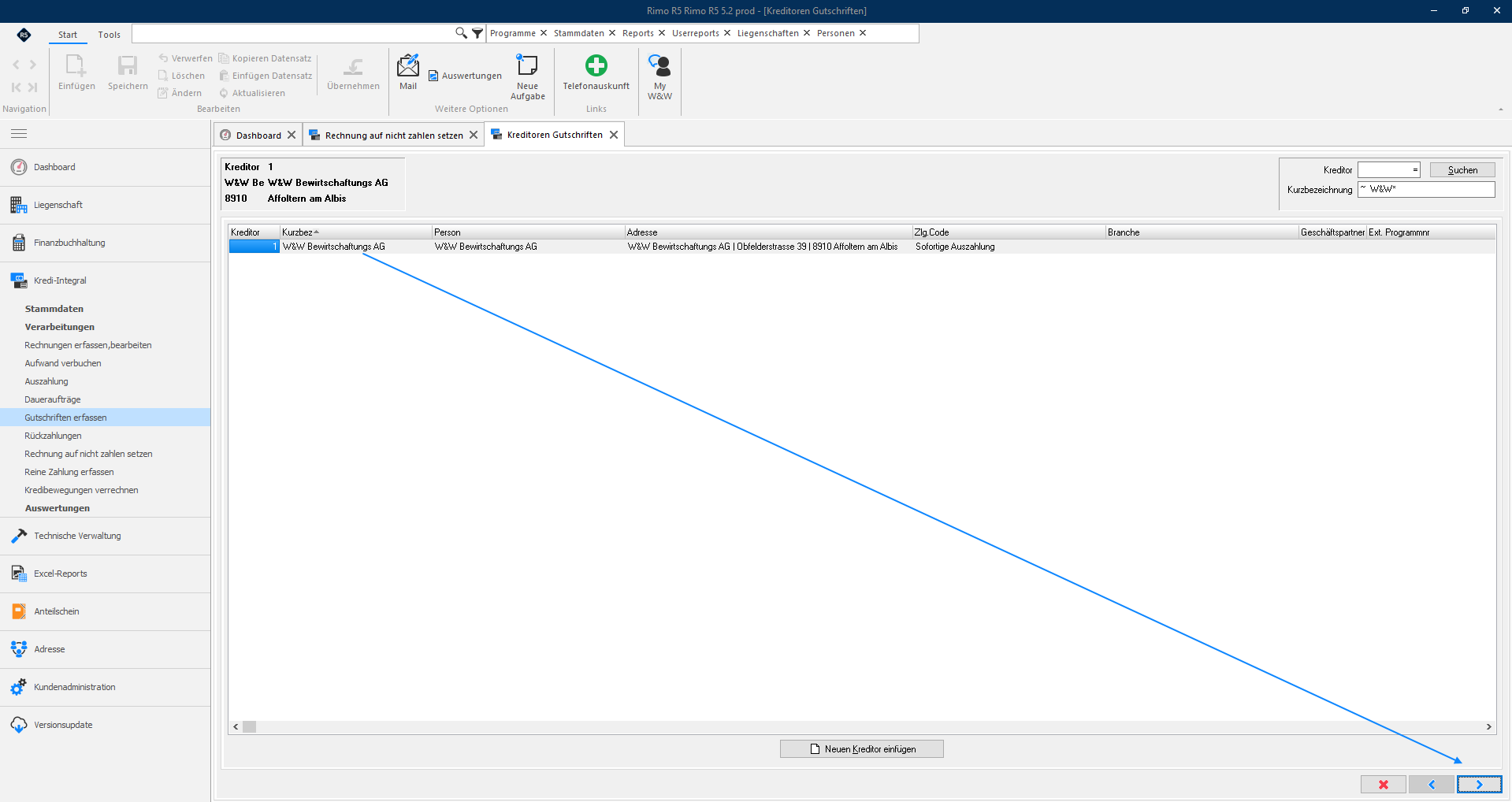Open the Mail icon in ribbon
1512x802 pixels.
[408, 72]
